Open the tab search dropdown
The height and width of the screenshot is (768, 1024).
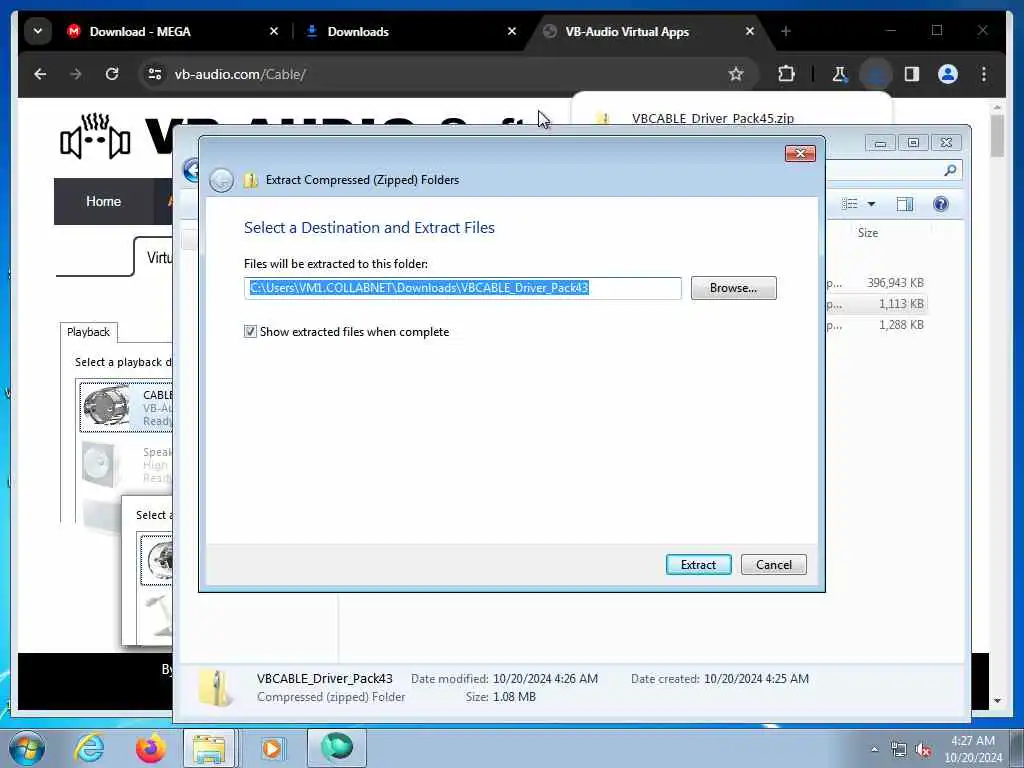(x=38, y=31)
